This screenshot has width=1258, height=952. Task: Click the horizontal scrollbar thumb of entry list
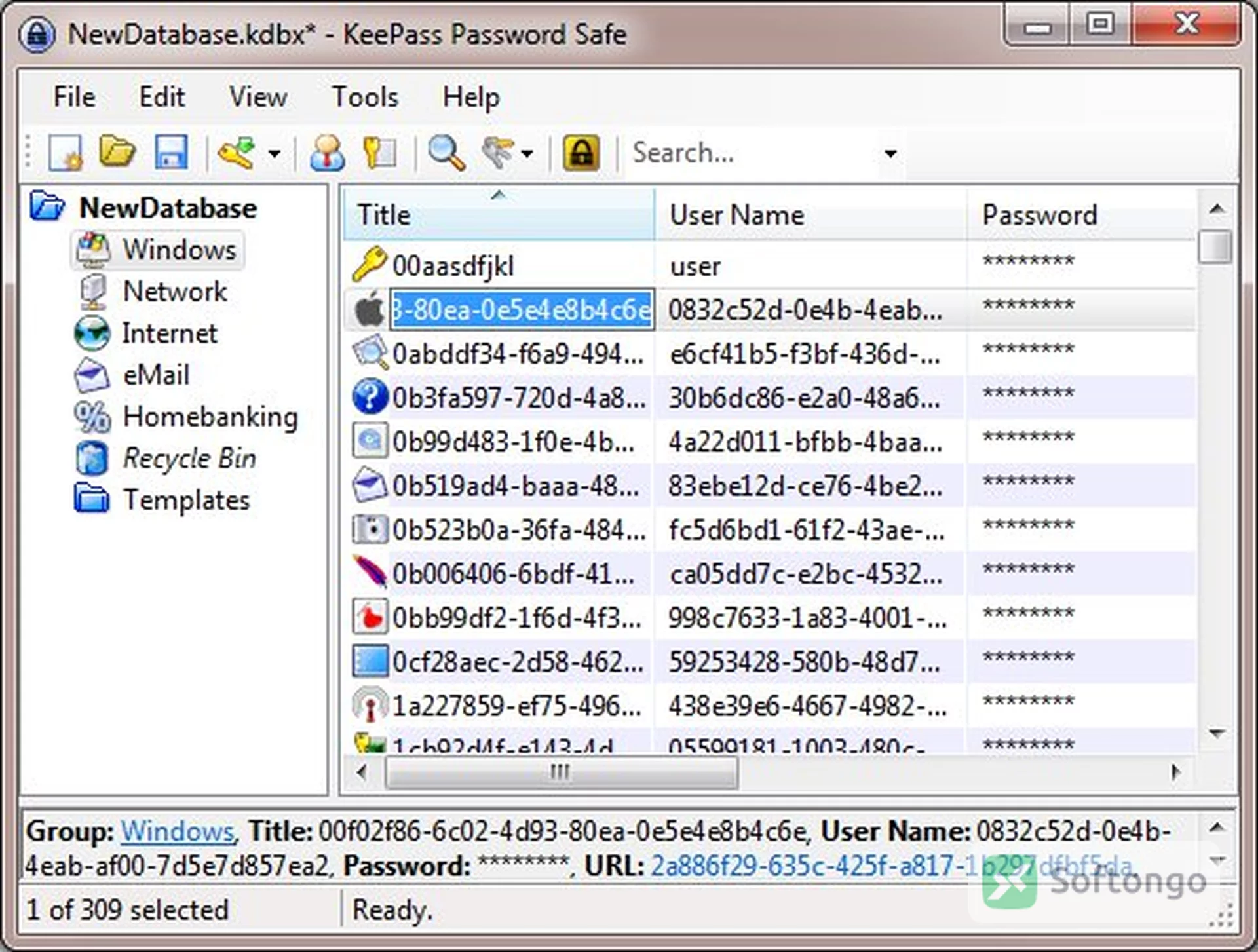click(x=562, y=772)
